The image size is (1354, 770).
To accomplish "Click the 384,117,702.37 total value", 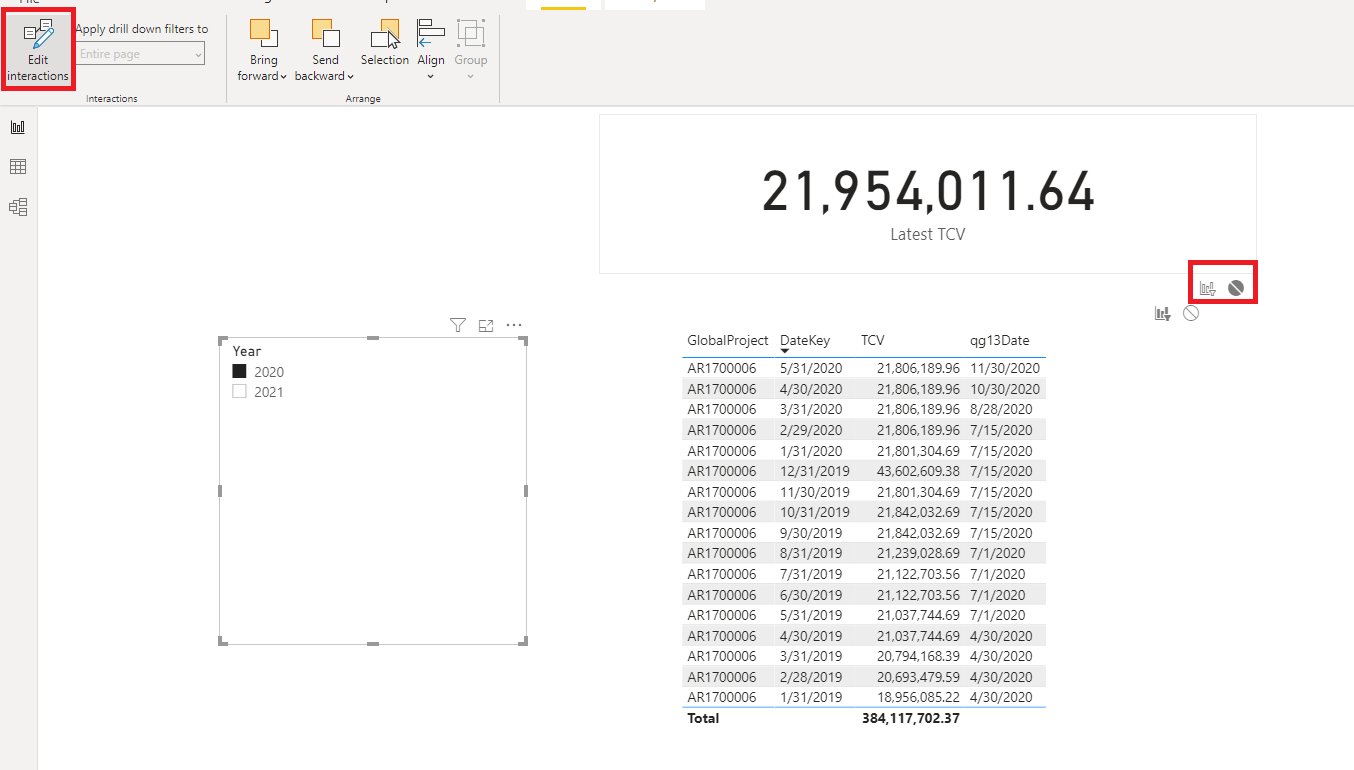I will point(911,718).
